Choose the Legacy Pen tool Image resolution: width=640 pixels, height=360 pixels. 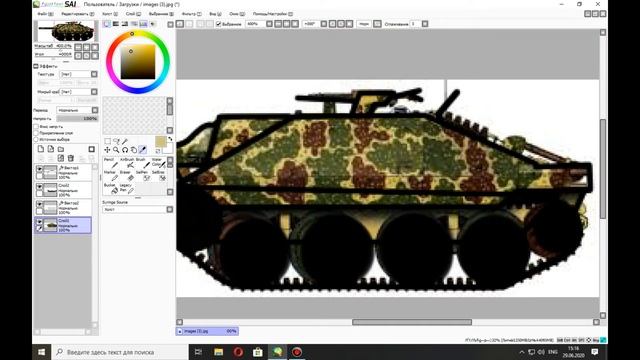click(127, 188)
